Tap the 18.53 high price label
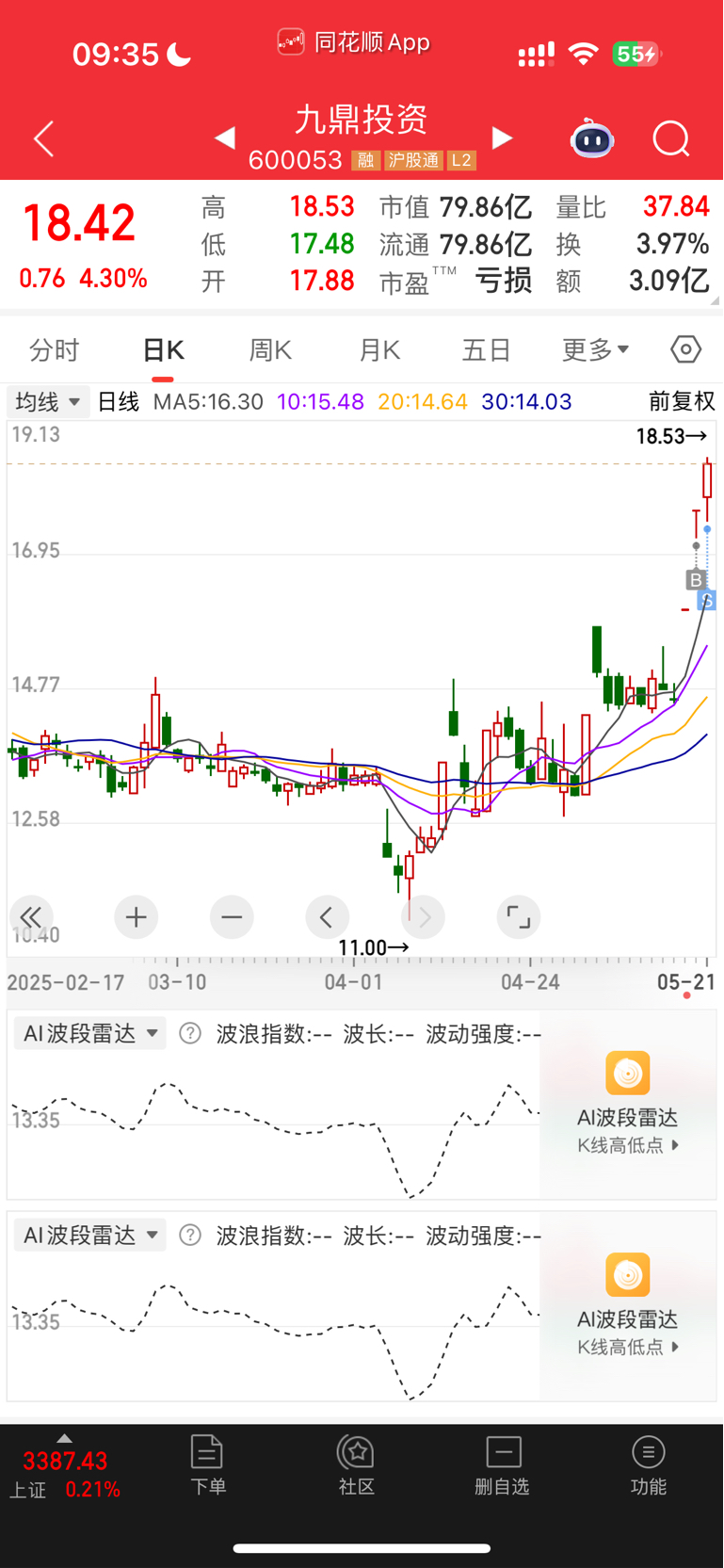 (x=671, y=436)
